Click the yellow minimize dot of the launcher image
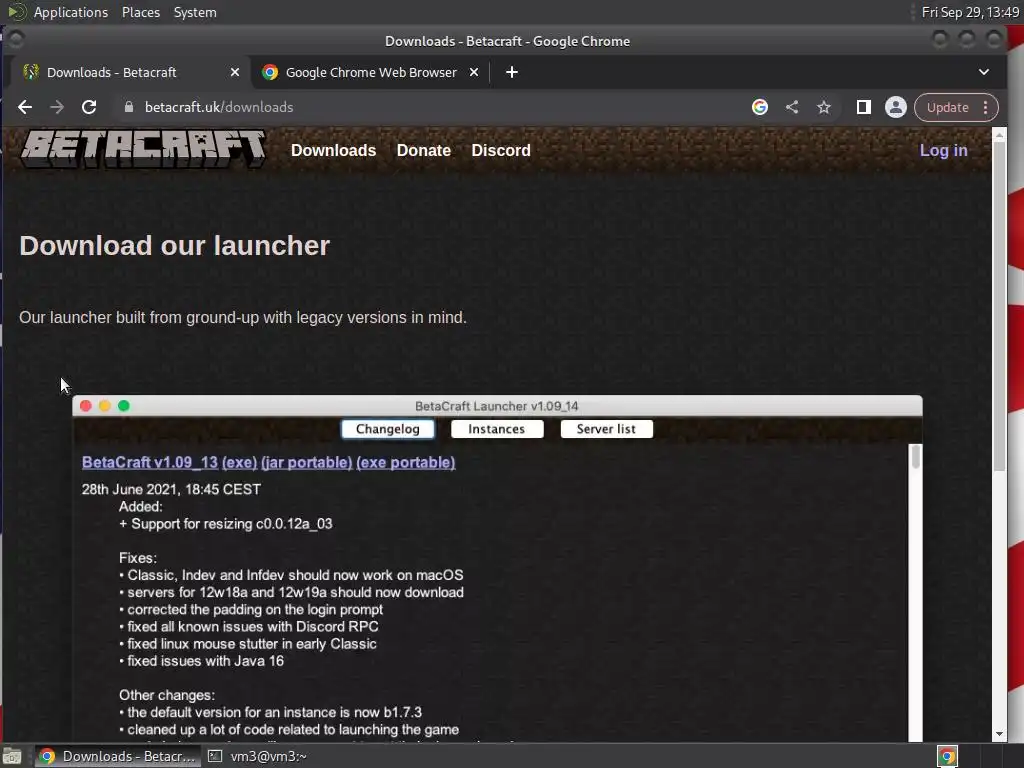Screen dimensions: 1024x768 (104, 406)
